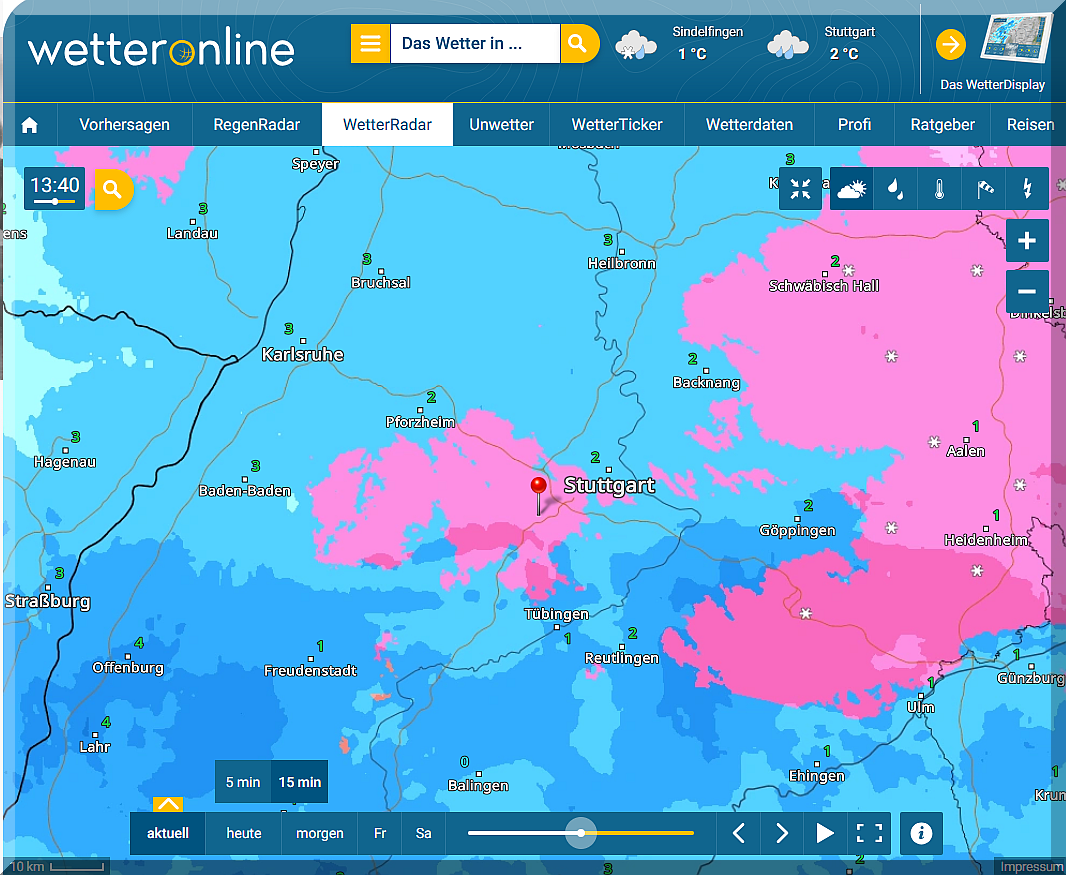Collapse the map layer toolbar
This screenshot has height=875, width=1066.
point(801,189)
